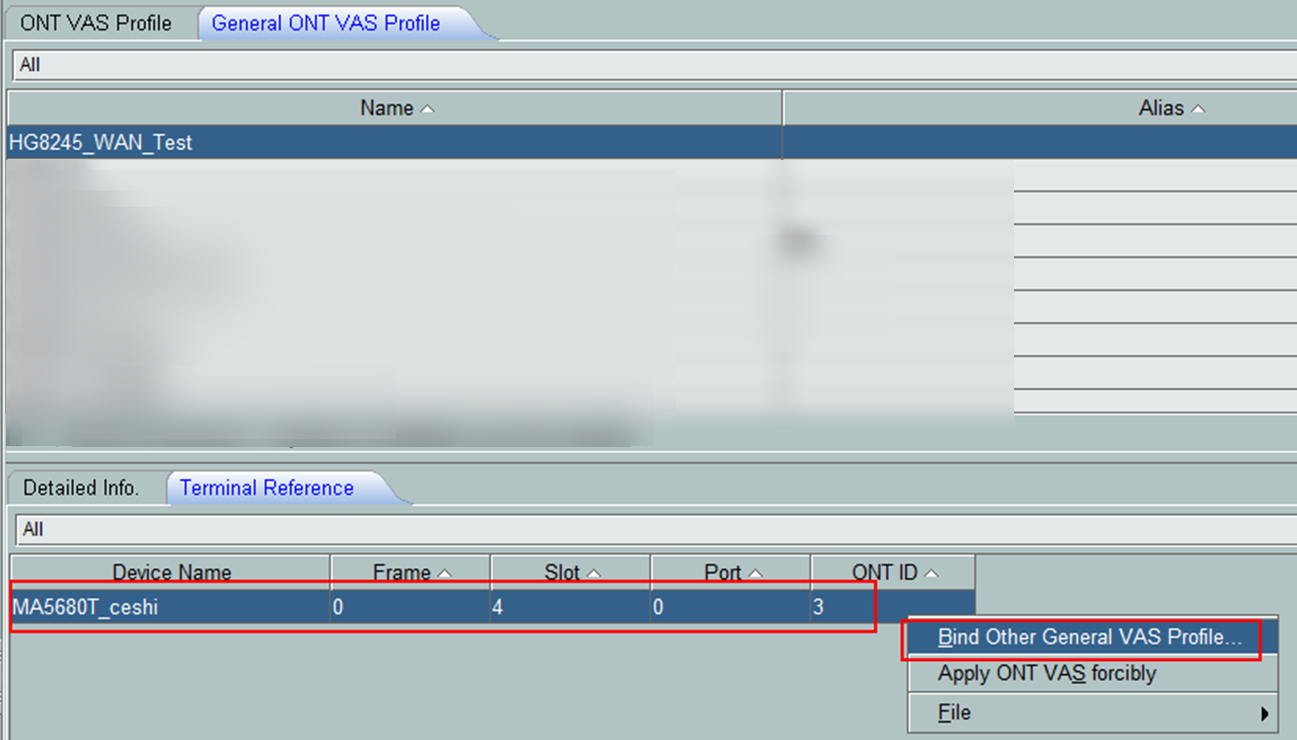
Task: Click sort arrow on Alias column
Action: (x=1198, y=109)
